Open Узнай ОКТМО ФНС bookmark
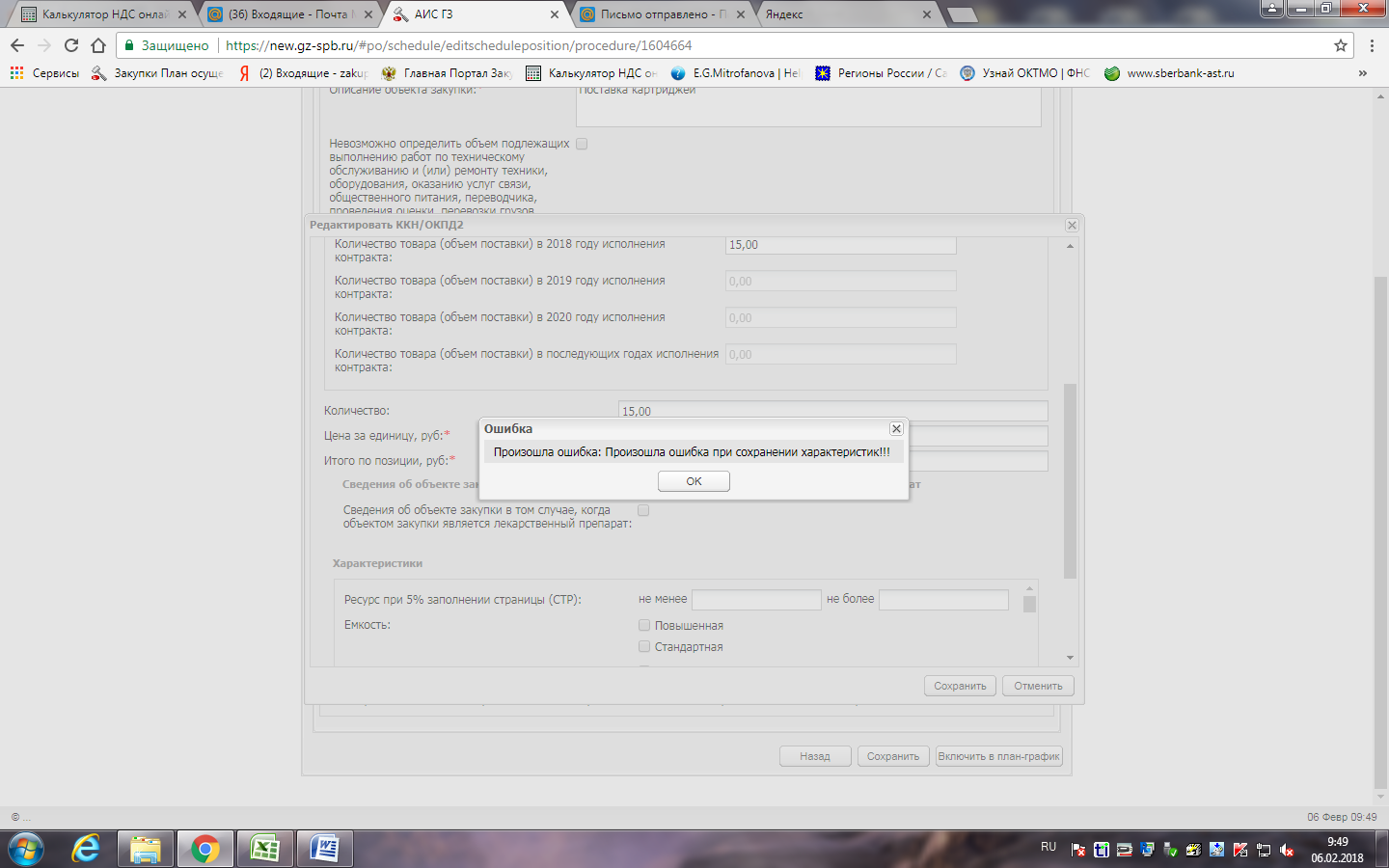1389x868 pixels. point(1025,73)
